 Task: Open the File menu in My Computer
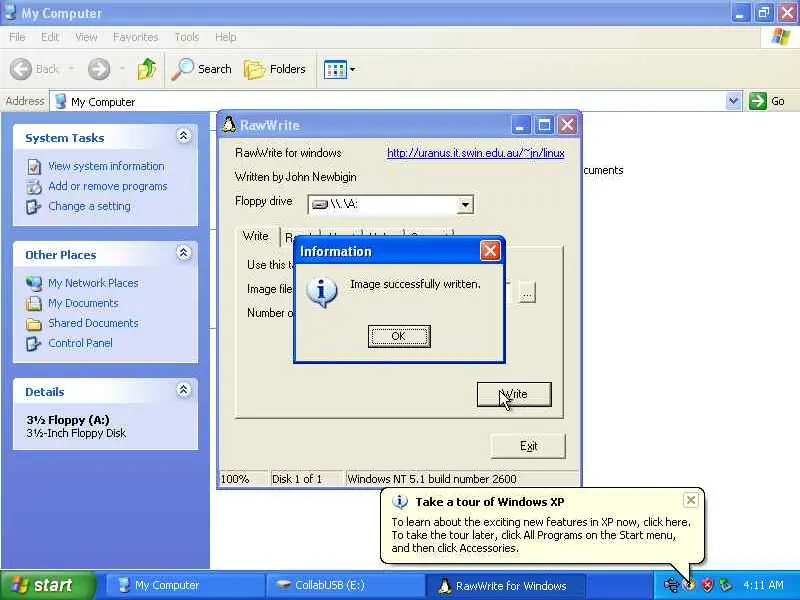(x=17, y=37)
